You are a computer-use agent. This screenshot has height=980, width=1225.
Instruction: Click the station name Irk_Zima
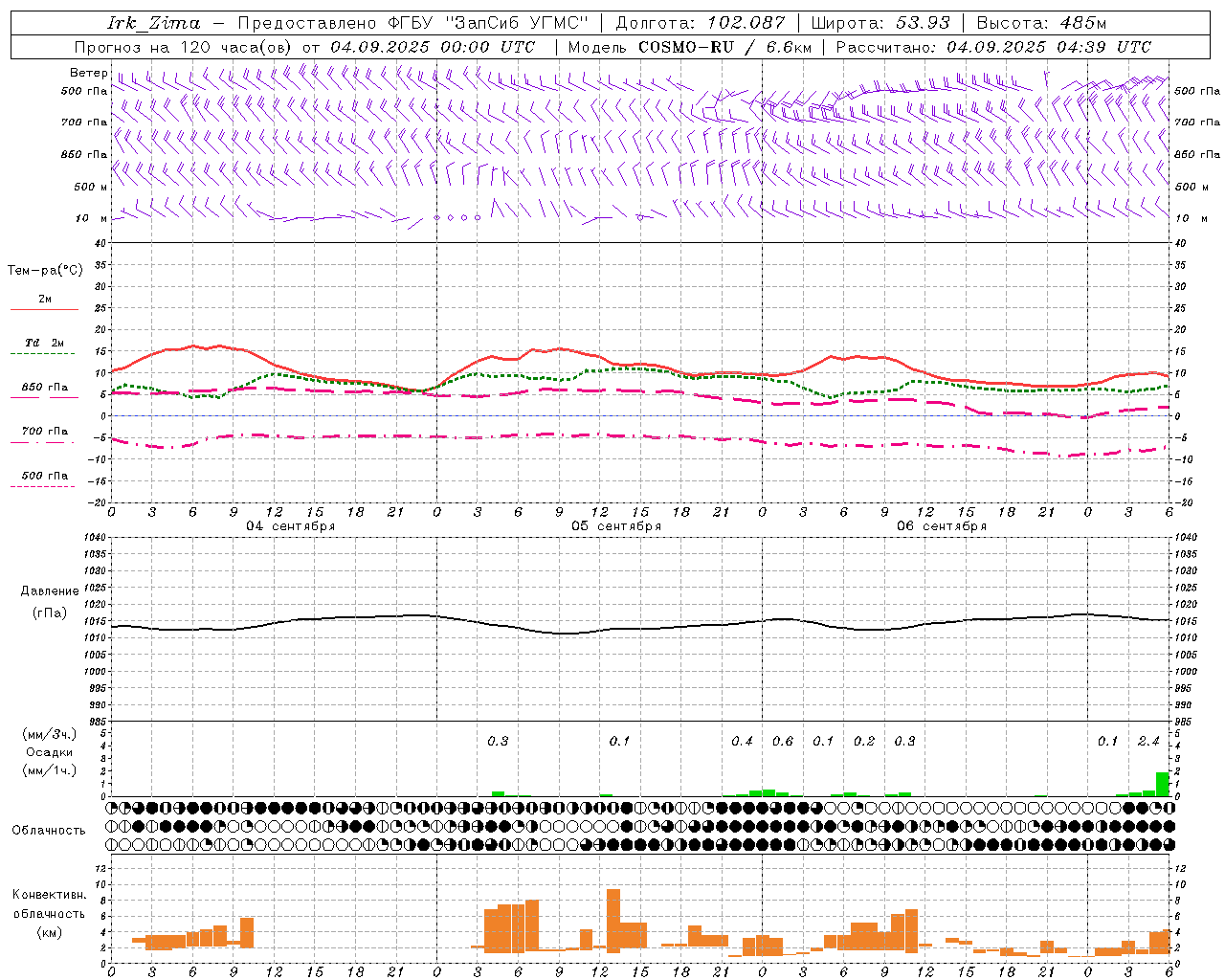pyautogui.click(x=154, y=23)
